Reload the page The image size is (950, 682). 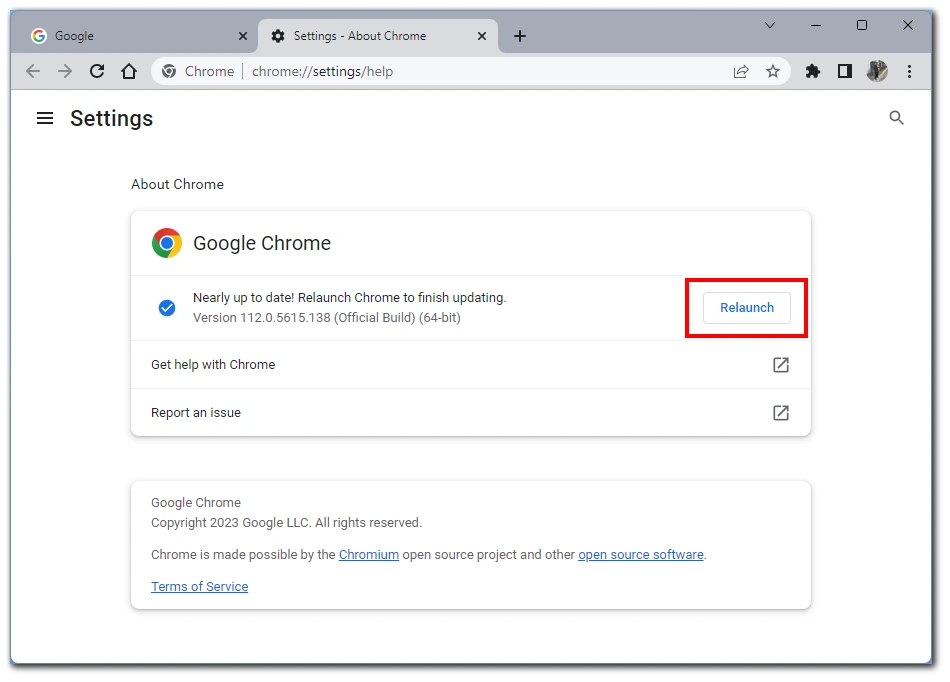(x=97, y=71)
